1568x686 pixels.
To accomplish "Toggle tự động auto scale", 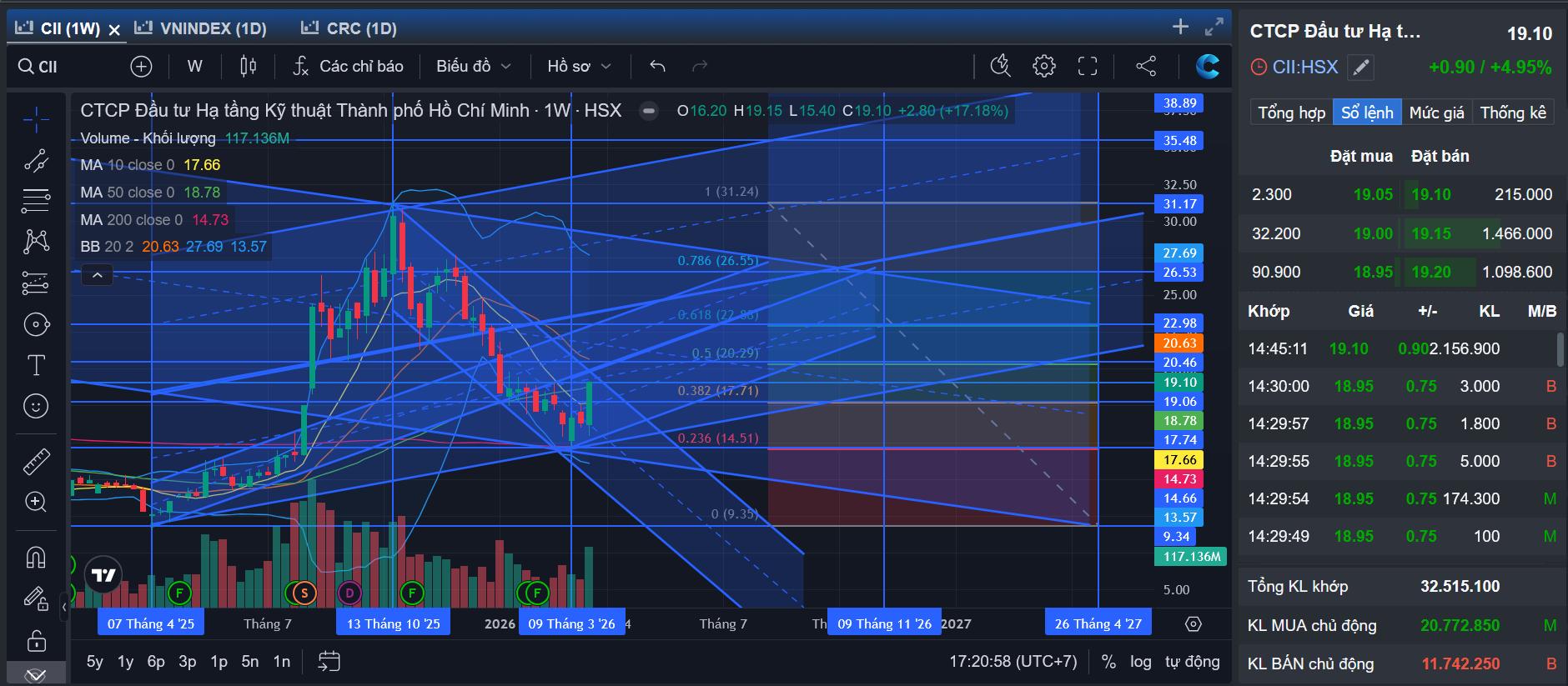I will coord(1192,662).
